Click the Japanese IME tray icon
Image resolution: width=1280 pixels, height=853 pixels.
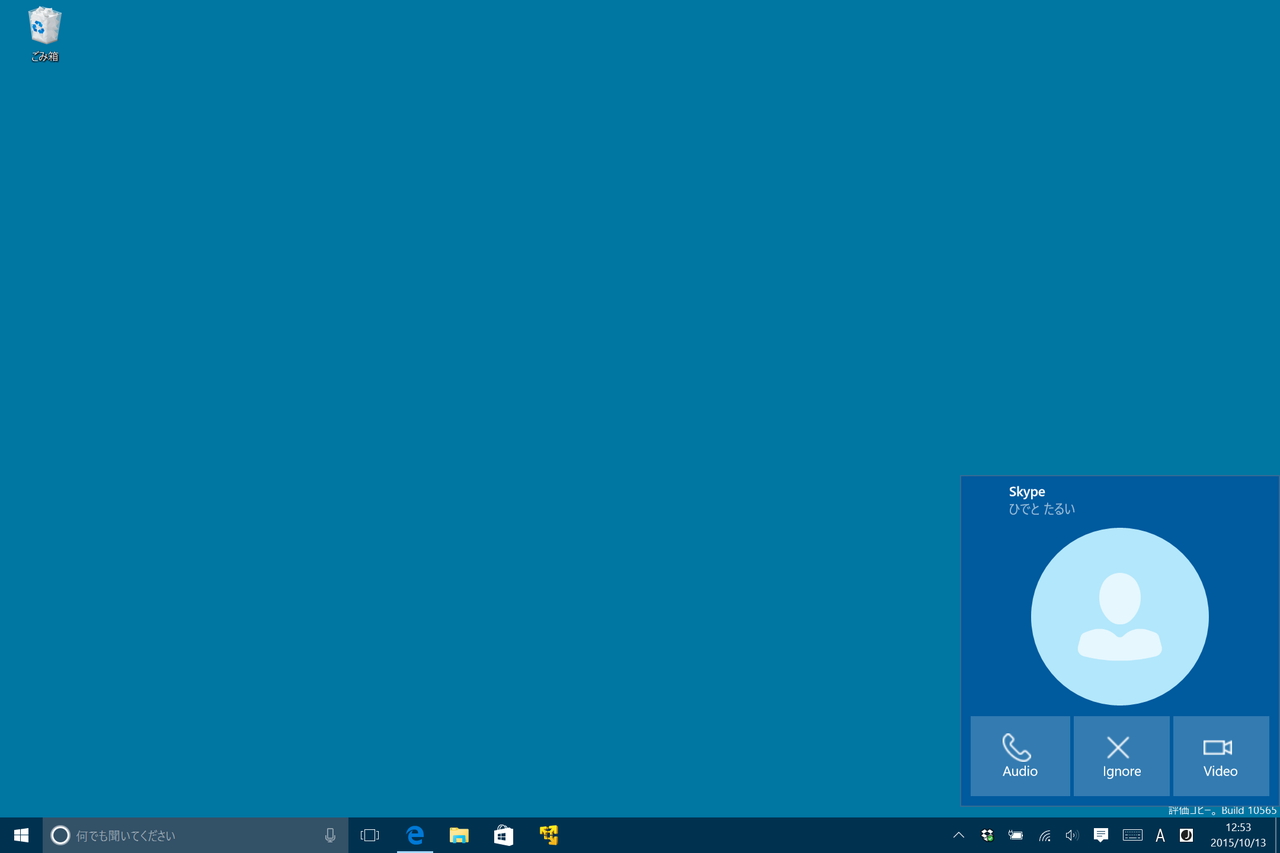tap(1187, 835)
